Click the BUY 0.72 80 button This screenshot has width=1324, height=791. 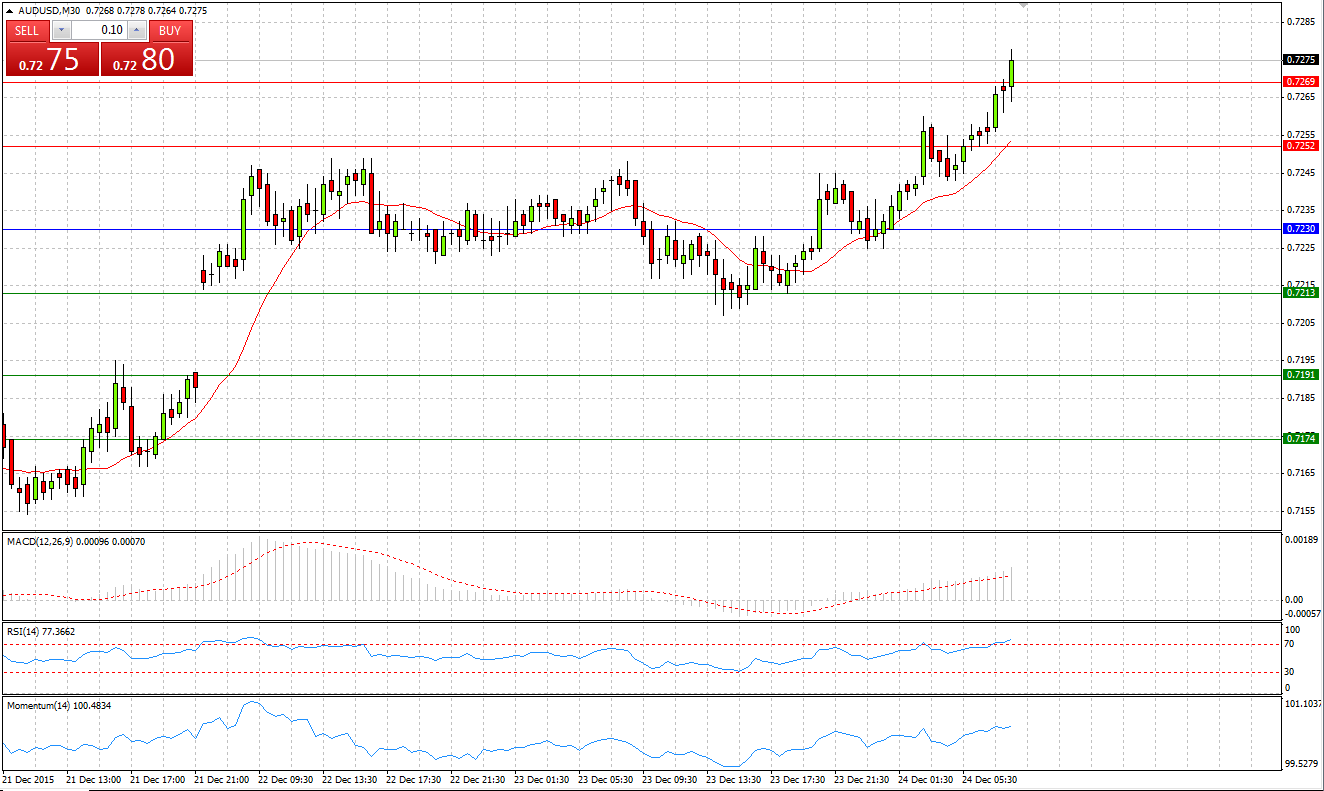(x=147, y=59)
